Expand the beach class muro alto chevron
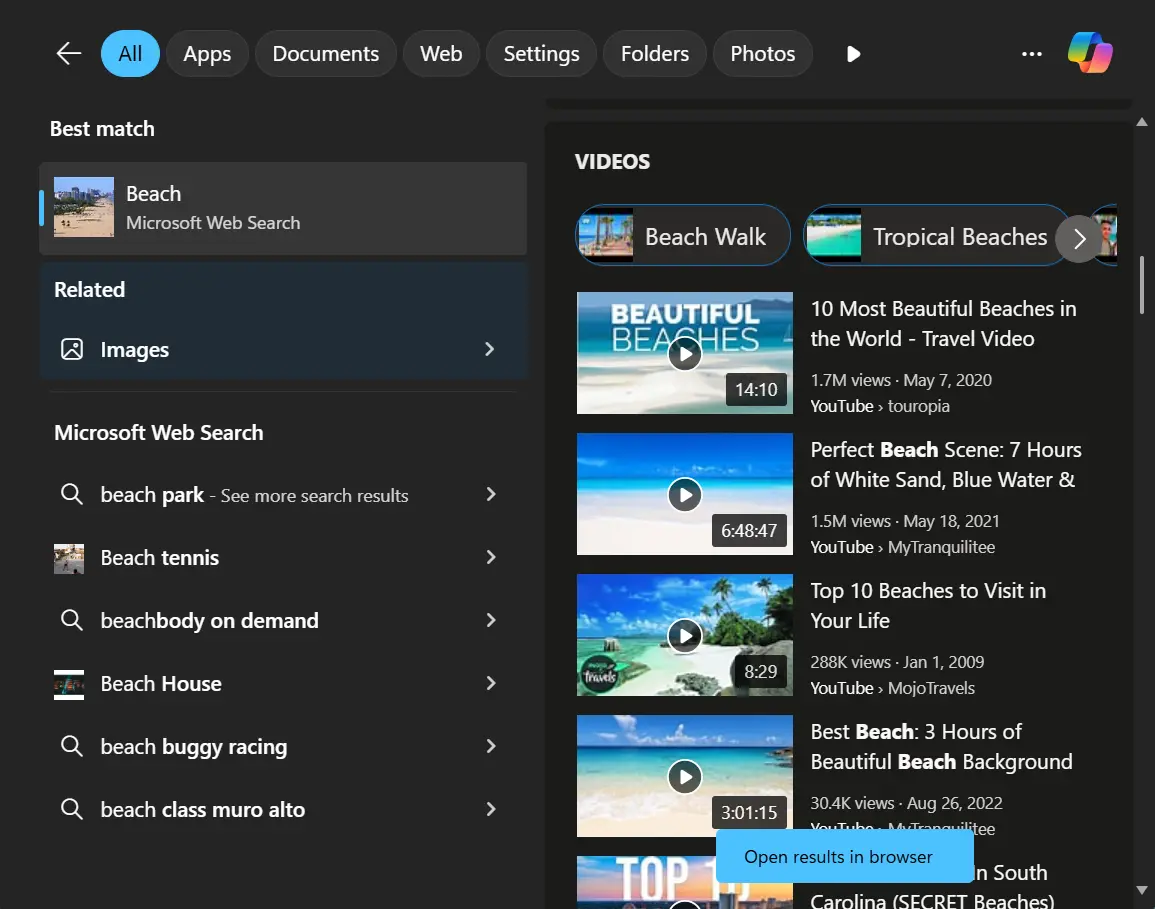Screen dimensions: 1155x909 (491, 810)
